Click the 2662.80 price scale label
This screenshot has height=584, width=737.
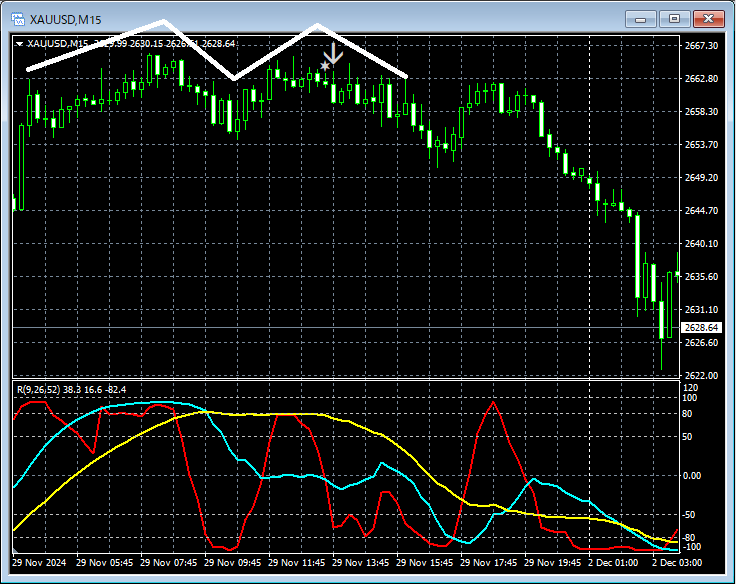(701, 79)
